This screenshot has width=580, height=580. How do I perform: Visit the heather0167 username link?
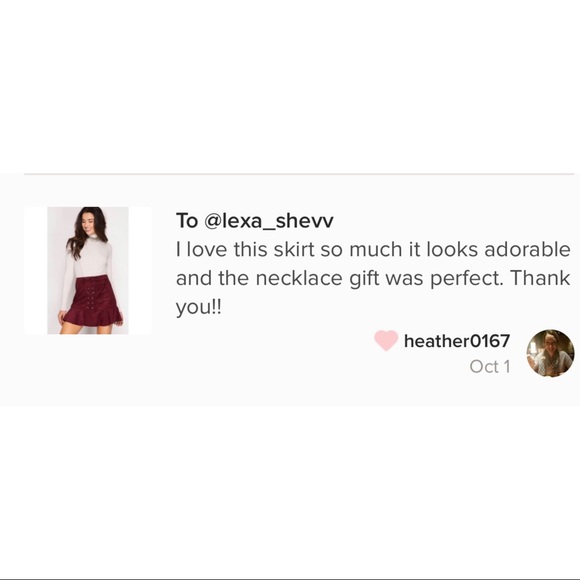(x=457, y=341)
